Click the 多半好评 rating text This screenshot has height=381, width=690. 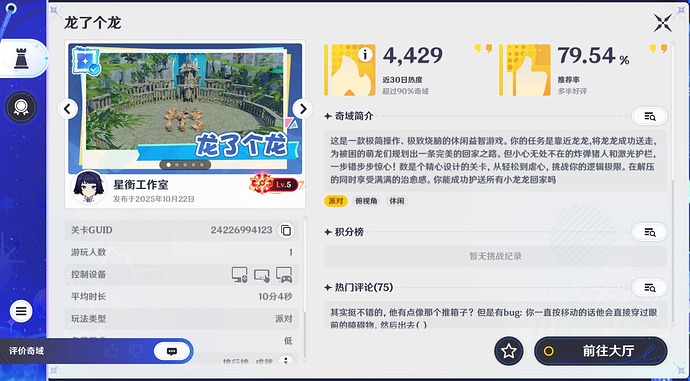pos(572,92)
